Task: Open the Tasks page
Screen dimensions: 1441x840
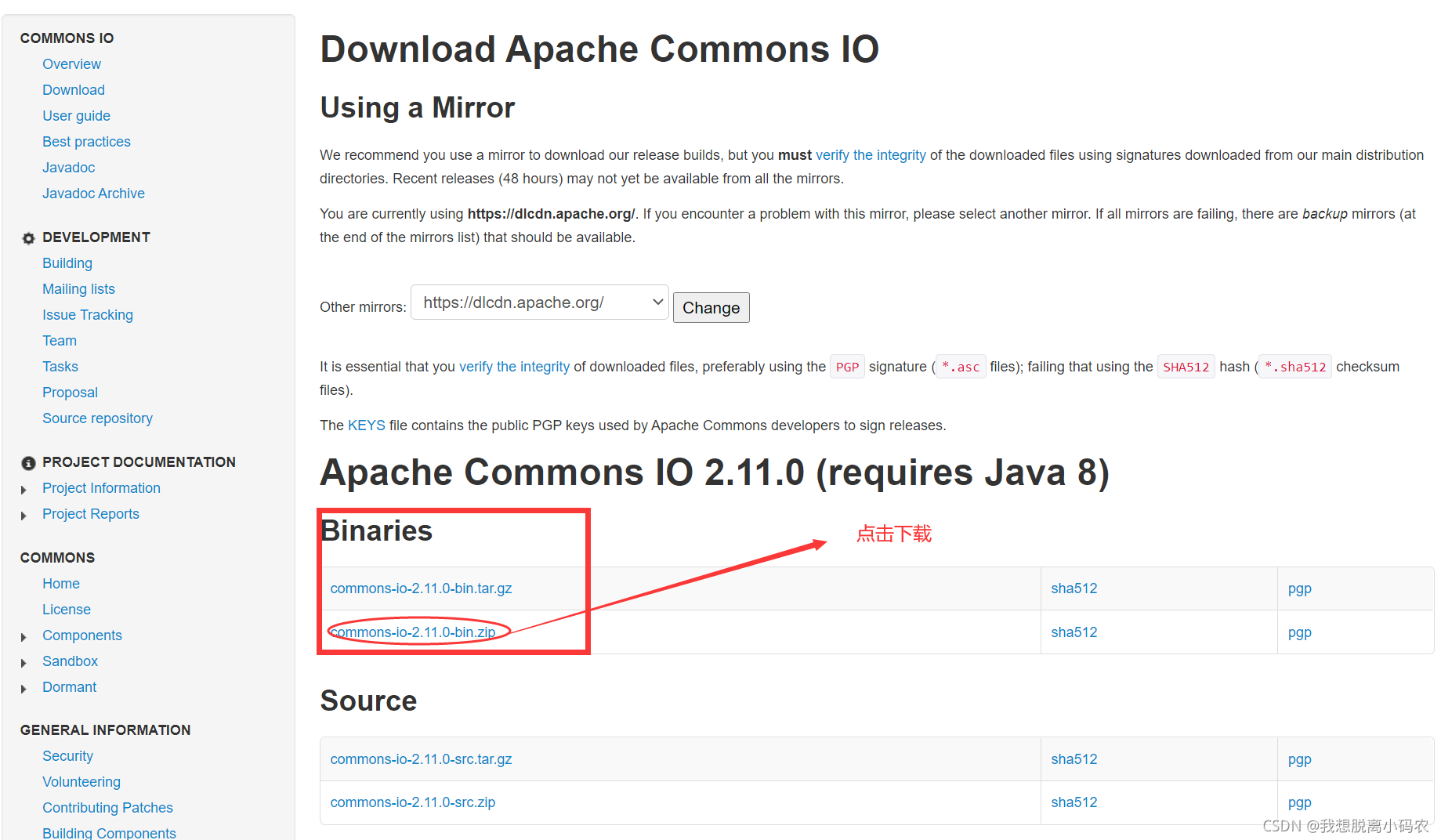Action: pyautogui.click(x=60, y=367)
